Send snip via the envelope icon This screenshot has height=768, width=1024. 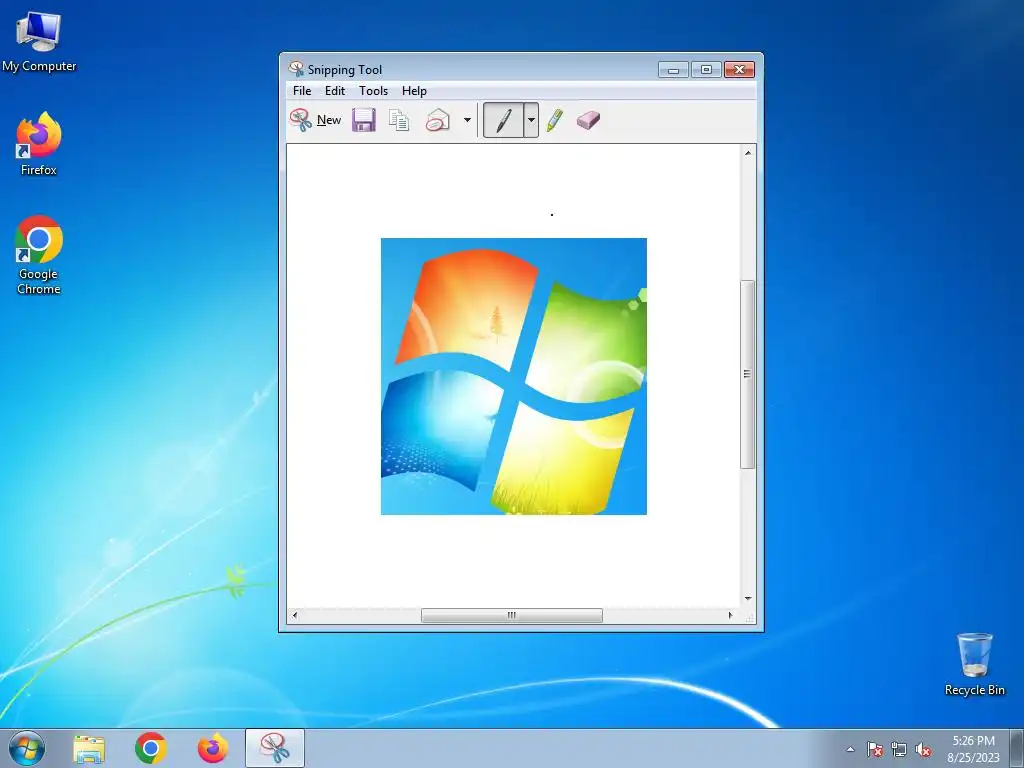pos(438,120)
